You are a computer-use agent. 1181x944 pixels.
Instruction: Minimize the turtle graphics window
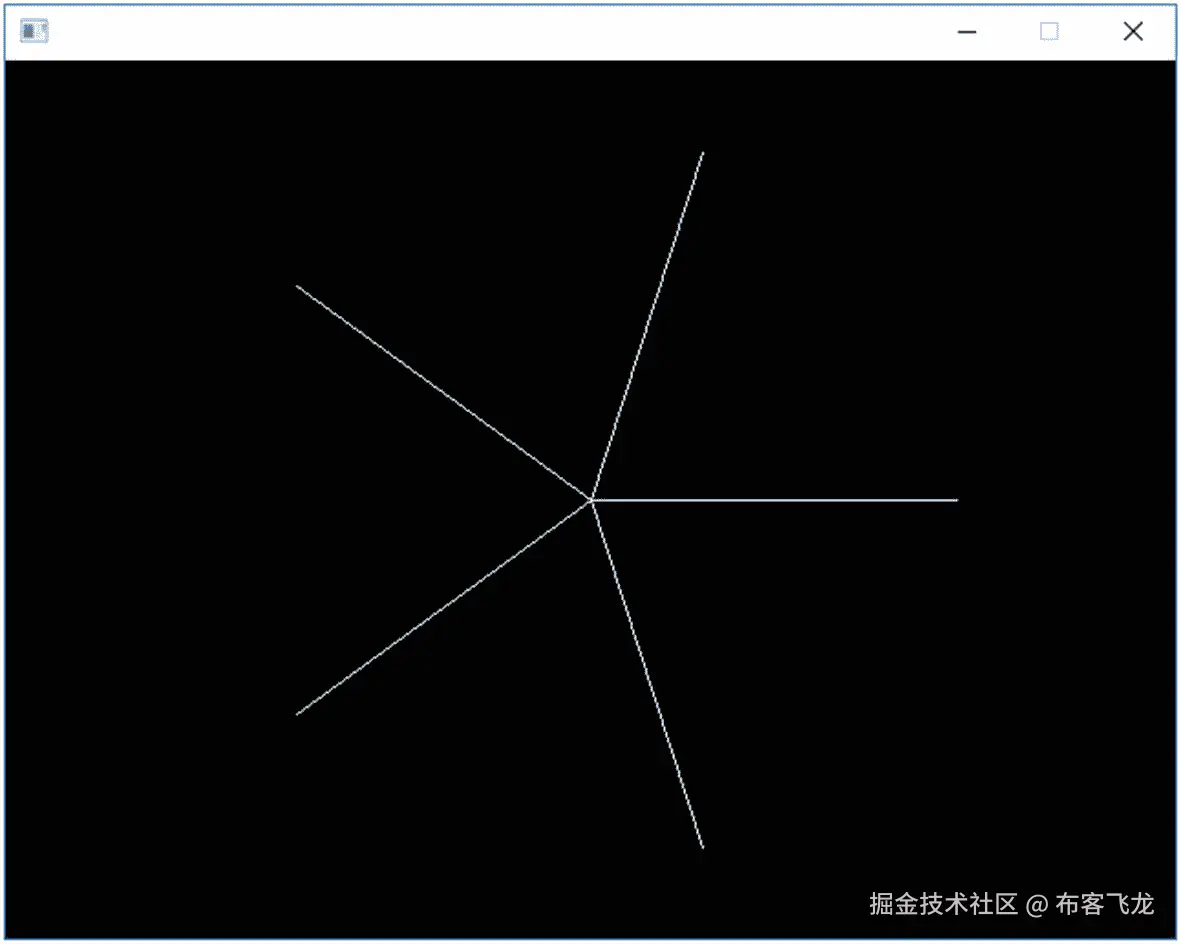point(967,31)
